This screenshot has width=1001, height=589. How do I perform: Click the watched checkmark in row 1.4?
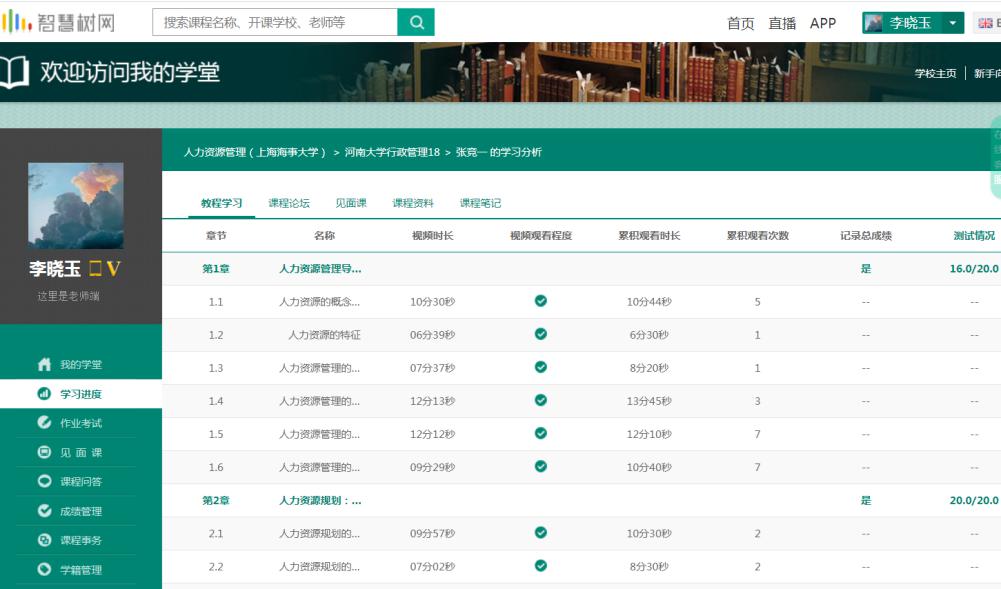[x=541, y=401]
